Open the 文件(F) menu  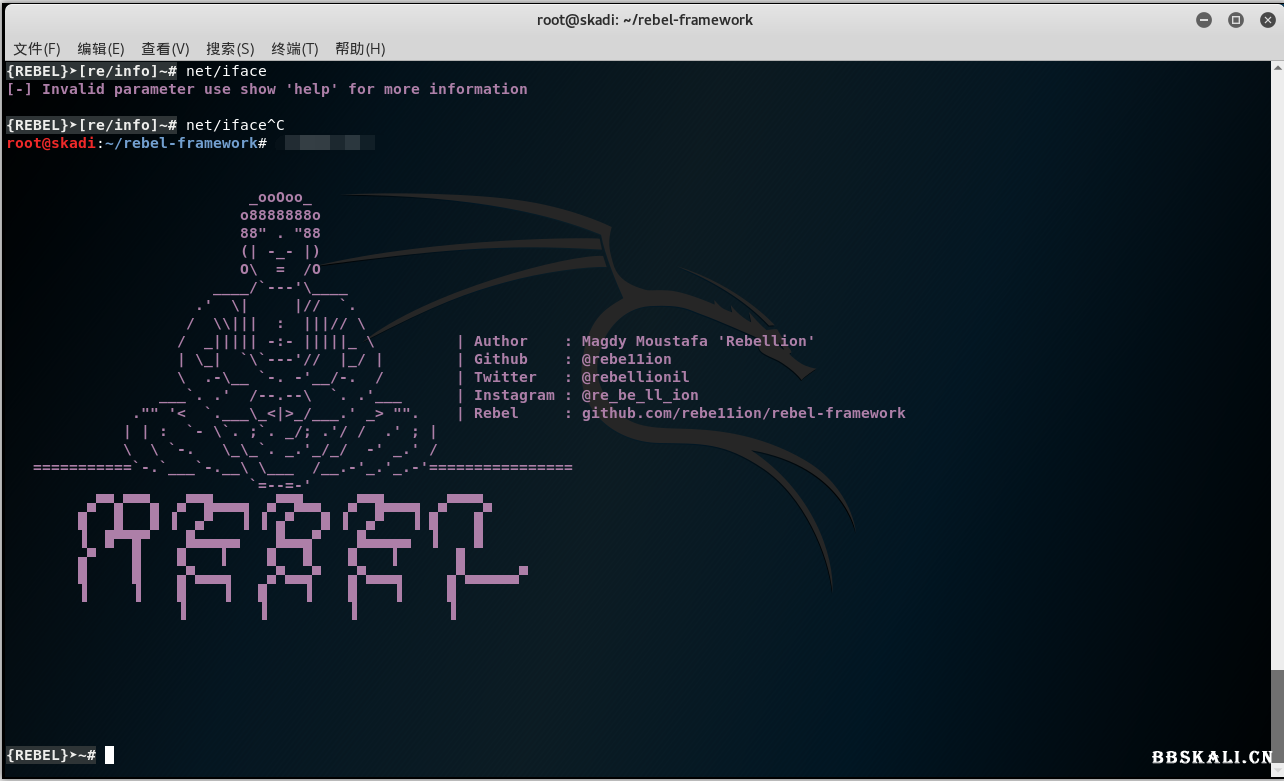[x=37, y=49]
